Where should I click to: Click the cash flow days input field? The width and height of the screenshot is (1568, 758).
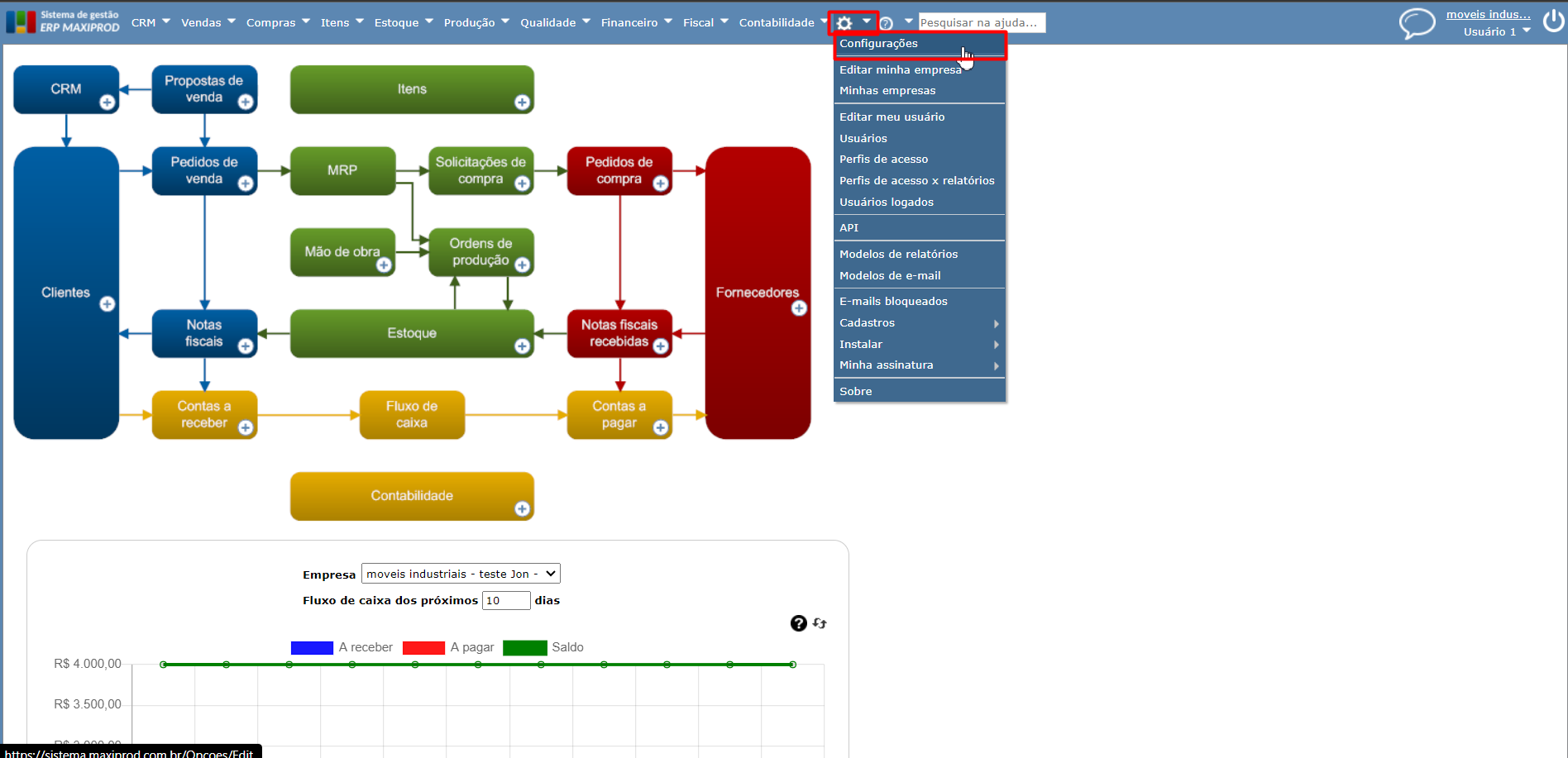pos(506,600)
